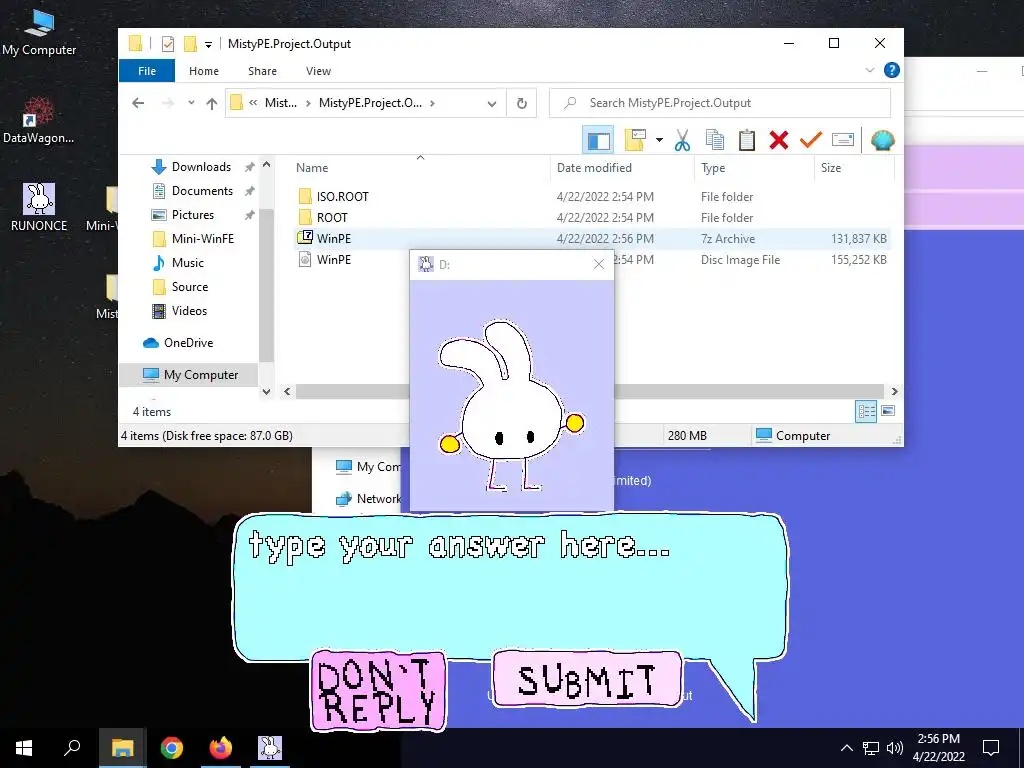Select OneDrive in navigation pane
1024x768 pixels.
pyautogui.click(x=188, y=343)
